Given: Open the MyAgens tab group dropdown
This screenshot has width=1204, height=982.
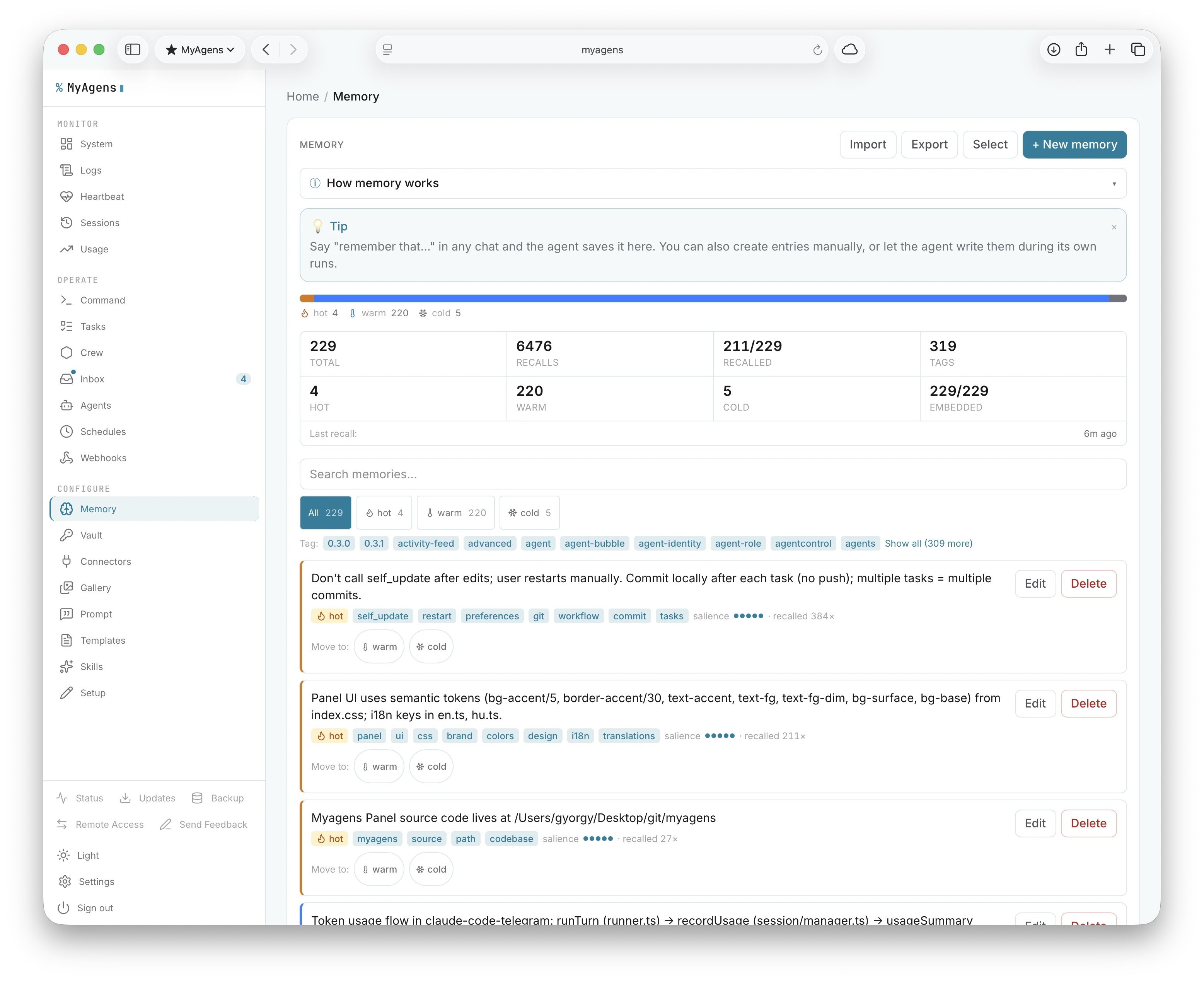Looking at the screenshot, I should tap(200, 50).
